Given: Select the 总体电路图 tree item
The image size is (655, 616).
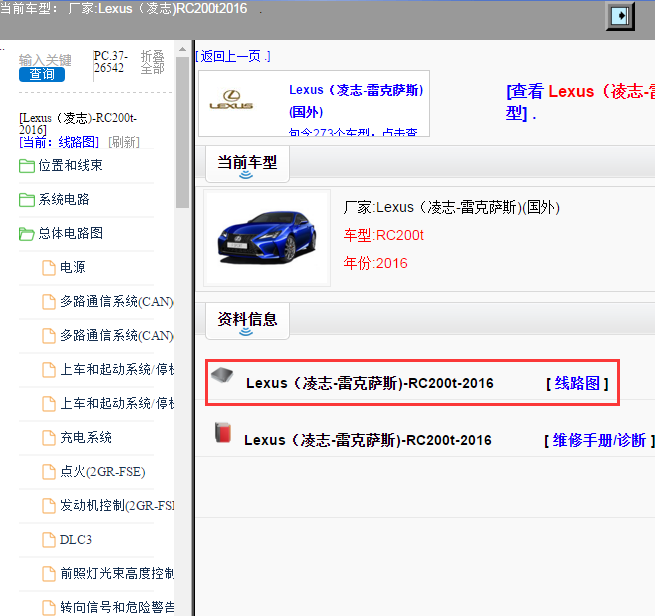Looking at the screenshot, I should pos(71,233).
